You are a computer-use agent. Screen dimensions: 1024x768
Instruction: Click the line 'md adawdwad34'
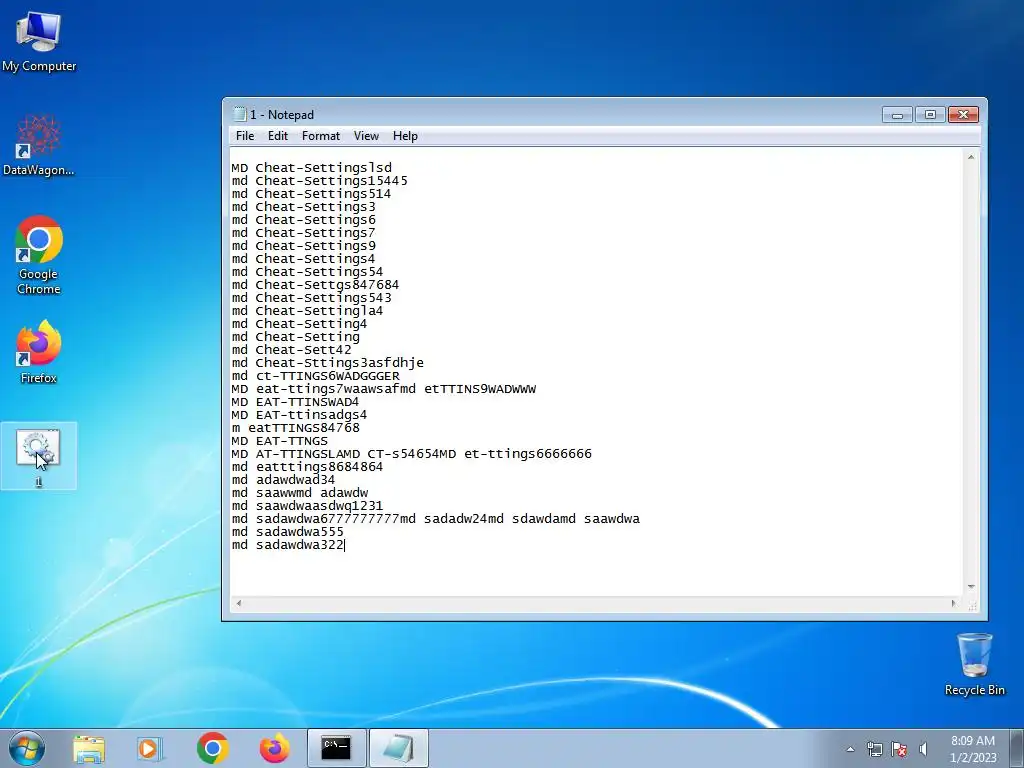283,480
